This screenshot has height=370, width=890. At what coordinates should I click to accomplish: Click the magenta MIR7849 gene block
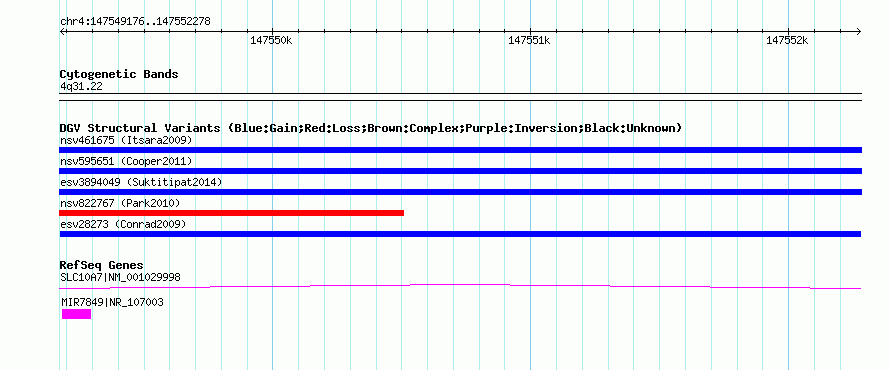(x=77, y=314)
